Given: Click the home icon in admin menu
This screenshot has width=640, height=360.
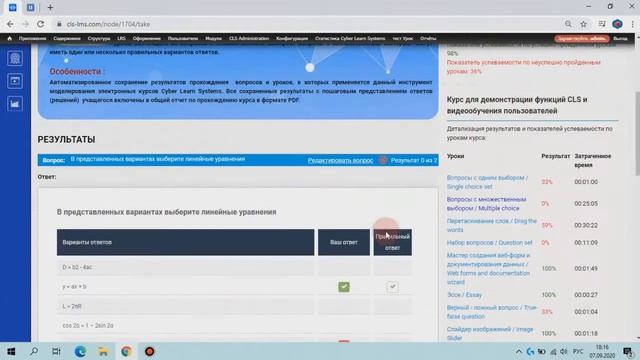Looking at the screenshot, I should click(x=9, y=38).
